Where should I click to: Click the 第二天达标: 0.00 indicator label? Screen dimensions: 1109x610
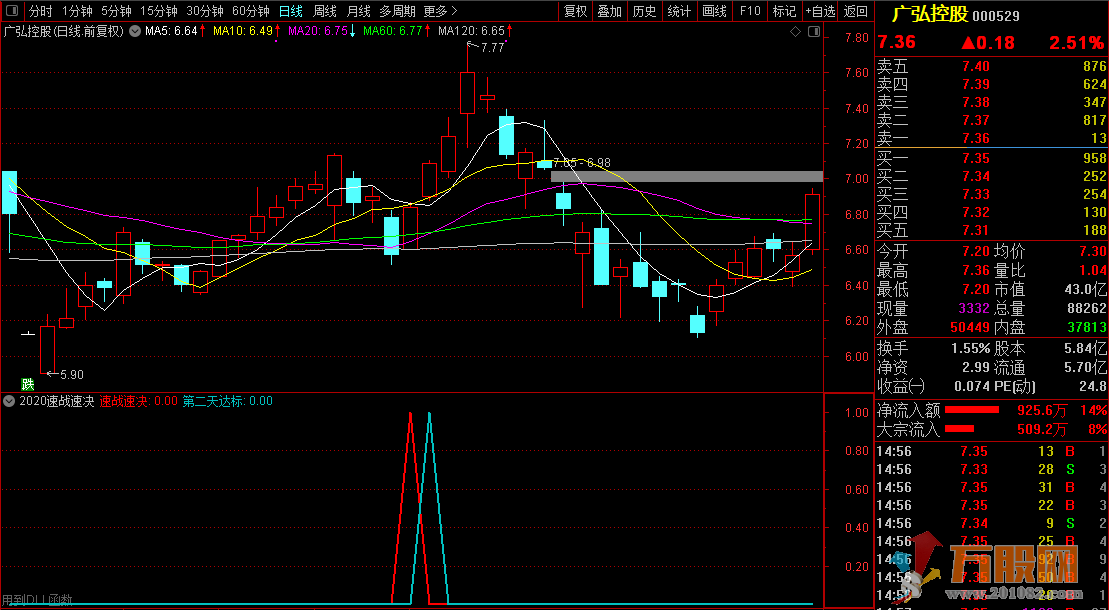(228, 401)
